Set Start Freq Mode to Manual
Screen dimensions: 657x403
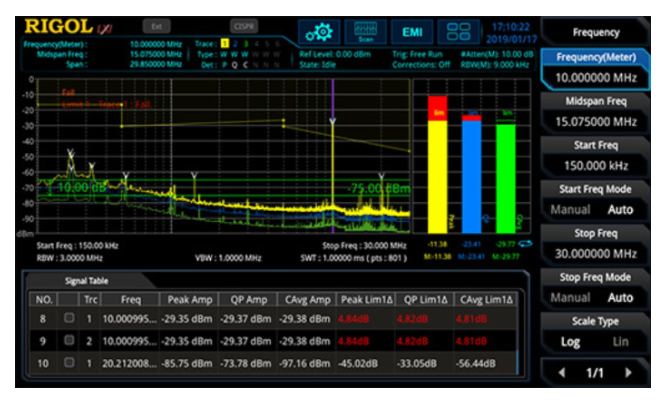pos(570,209)
